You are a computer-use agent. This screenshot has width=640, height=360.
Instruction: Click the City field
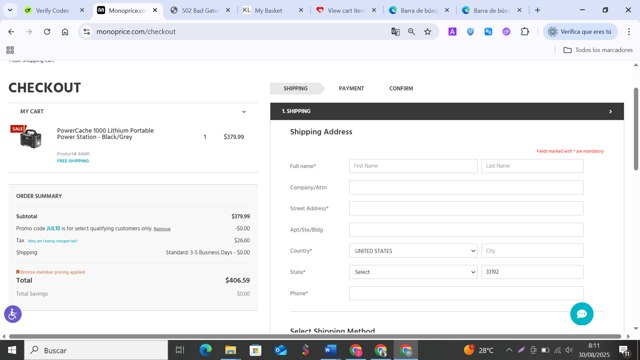click(532, 251)
